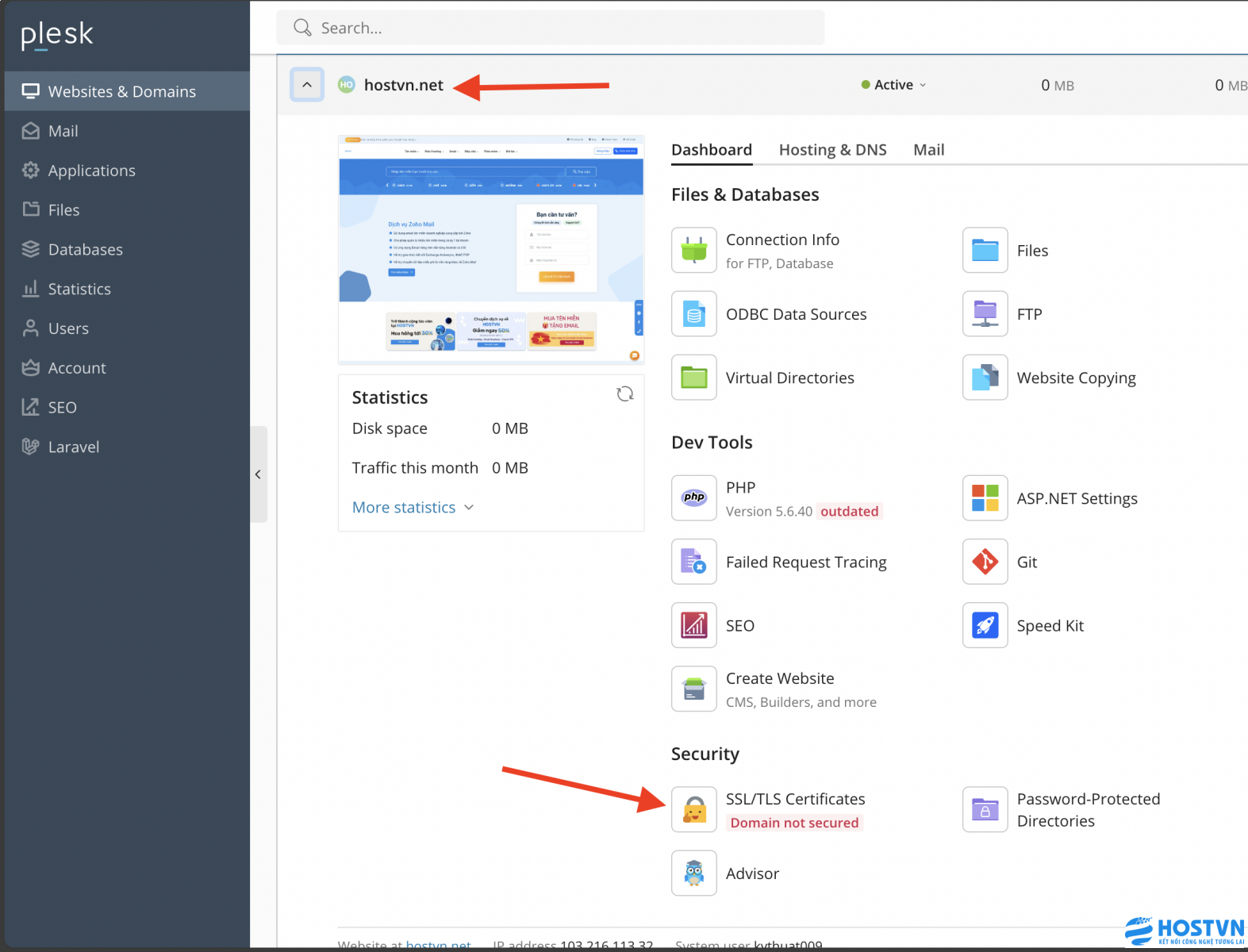Click the Website Copying icon
Viewport: 1248px width, 952px height.
[985, 377]
